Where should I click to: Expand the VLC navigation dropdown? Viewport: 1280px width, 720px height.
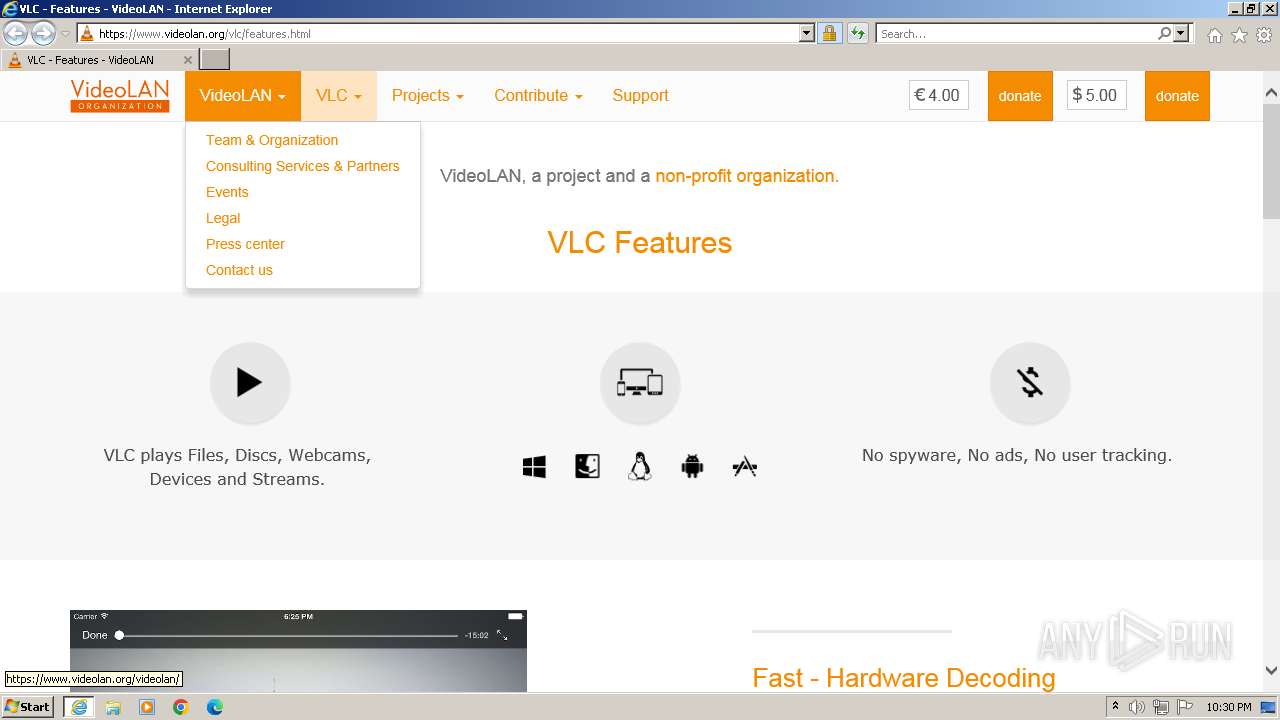(339, 96)
